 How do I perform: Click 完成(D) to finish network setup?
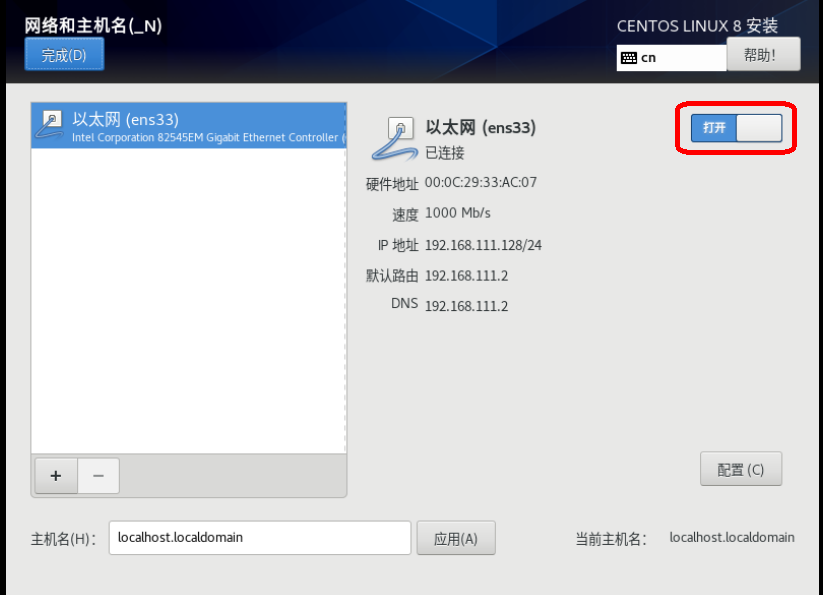tap(64, 55)
